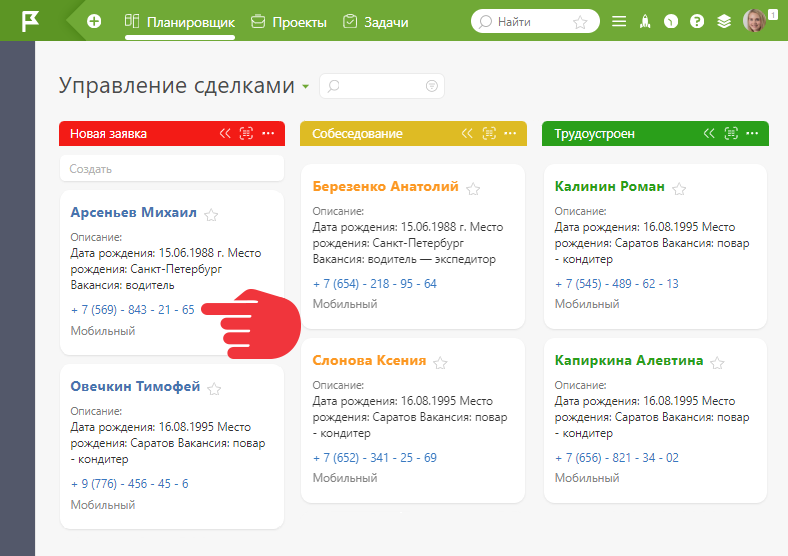Open the filter icon in board search
788x556 pixels.
[431, 86]
